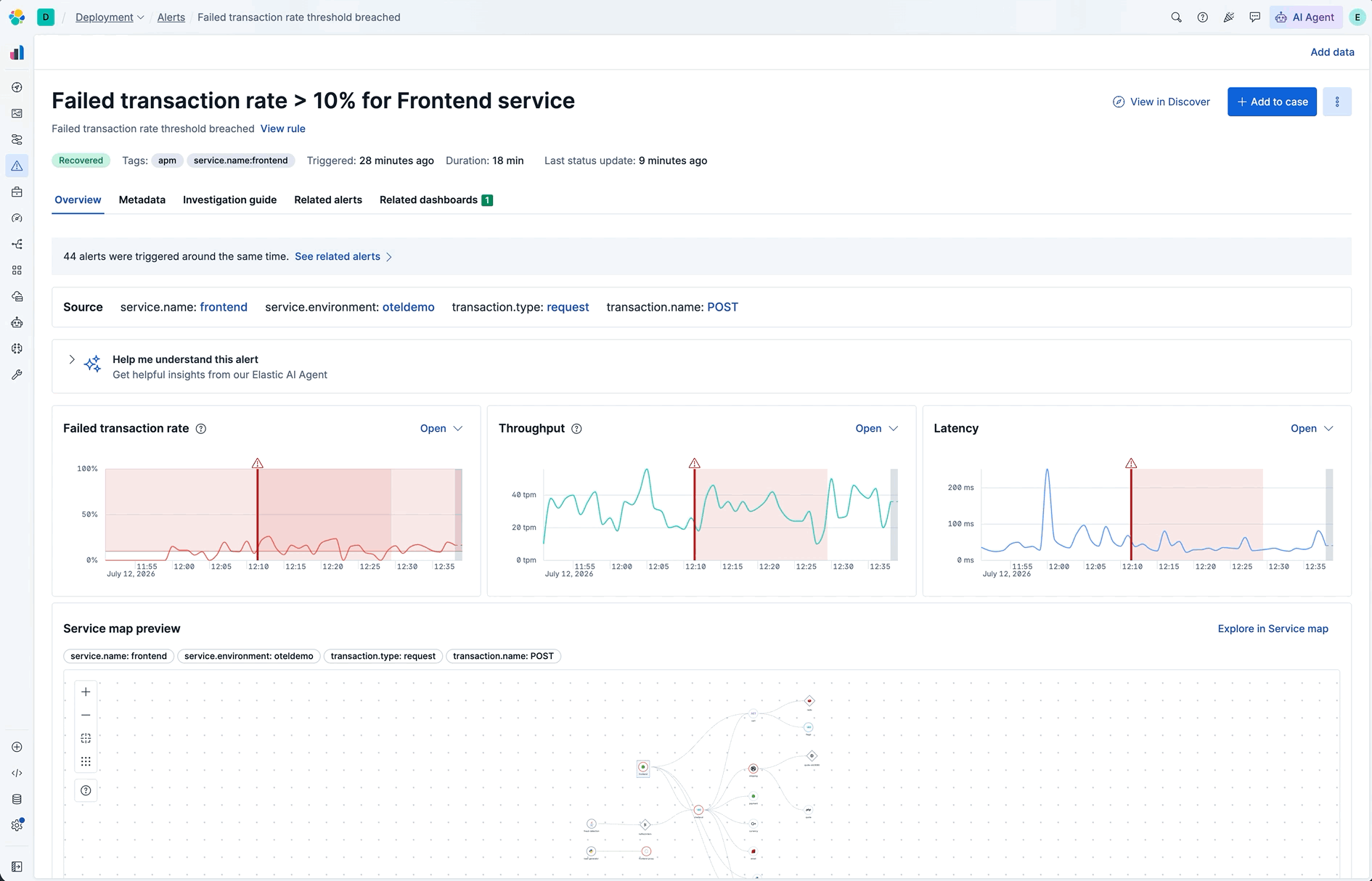Open the search magnifier in header
This screenshot has height=881, width=1372.
[1176, 17]
